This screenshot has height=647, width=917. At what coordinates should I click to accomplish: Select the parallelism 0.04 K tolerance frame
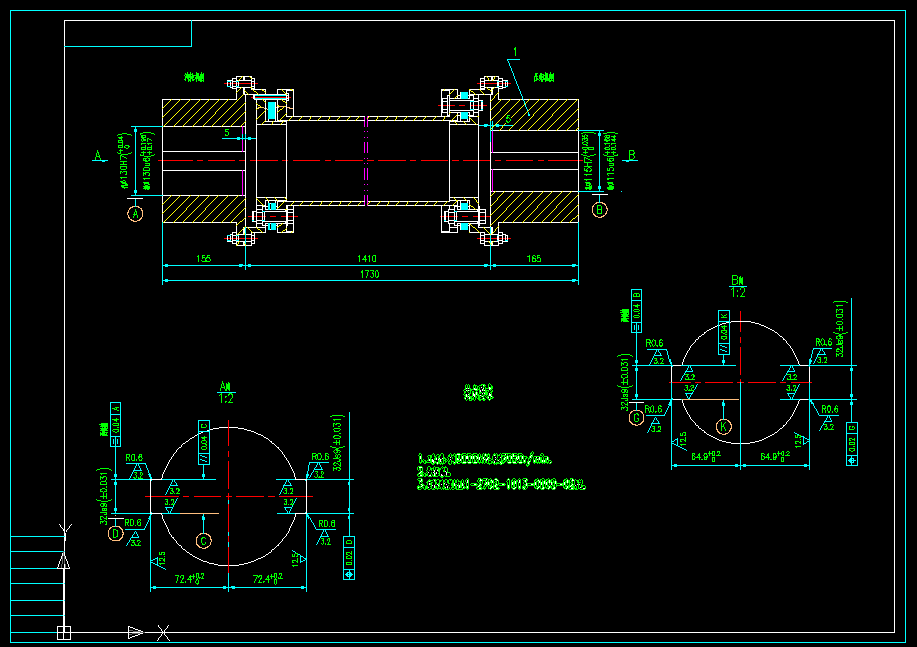(724, 333)
